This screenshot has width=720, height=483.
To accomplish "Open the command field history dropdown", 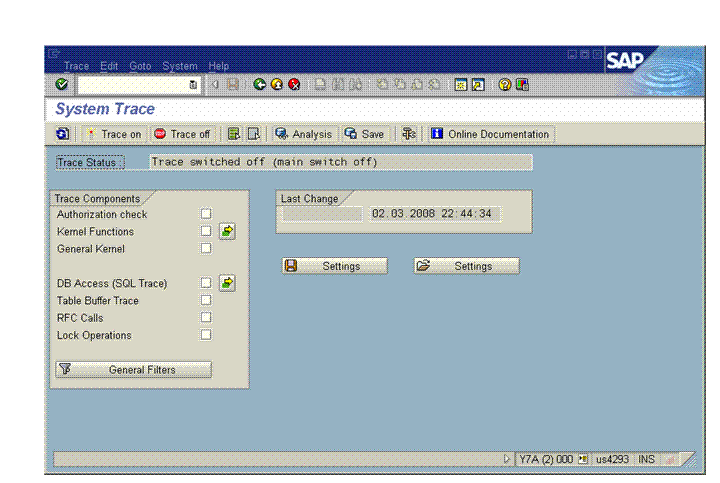I will click(193, 86).
